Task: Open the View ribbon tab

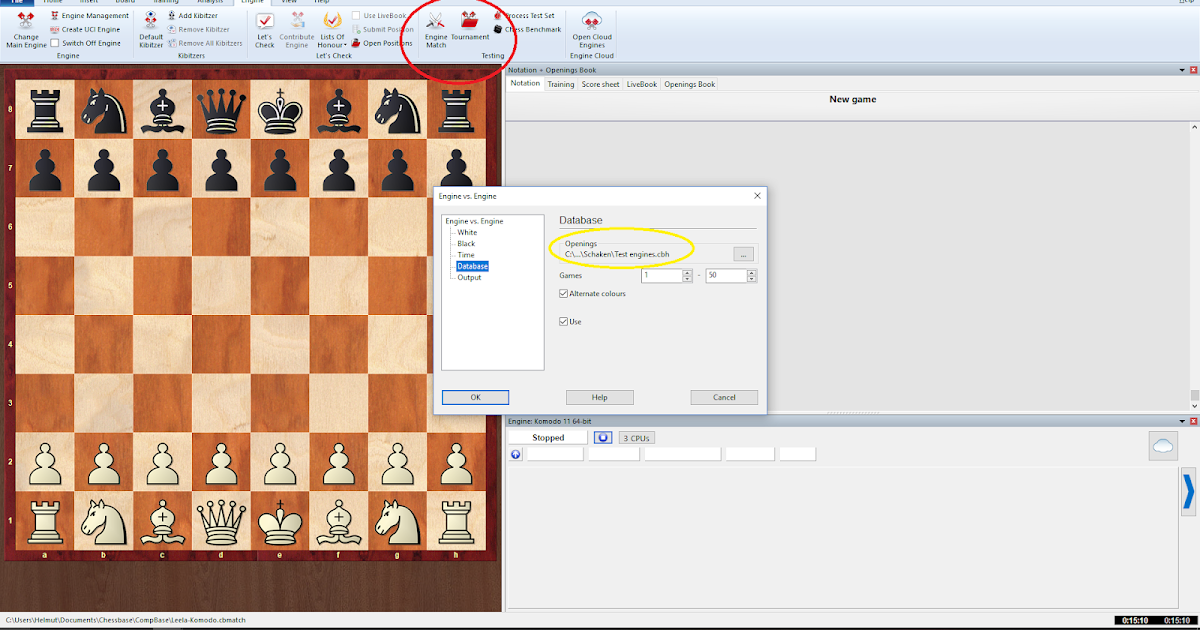Action: click(x=290, y=2)
